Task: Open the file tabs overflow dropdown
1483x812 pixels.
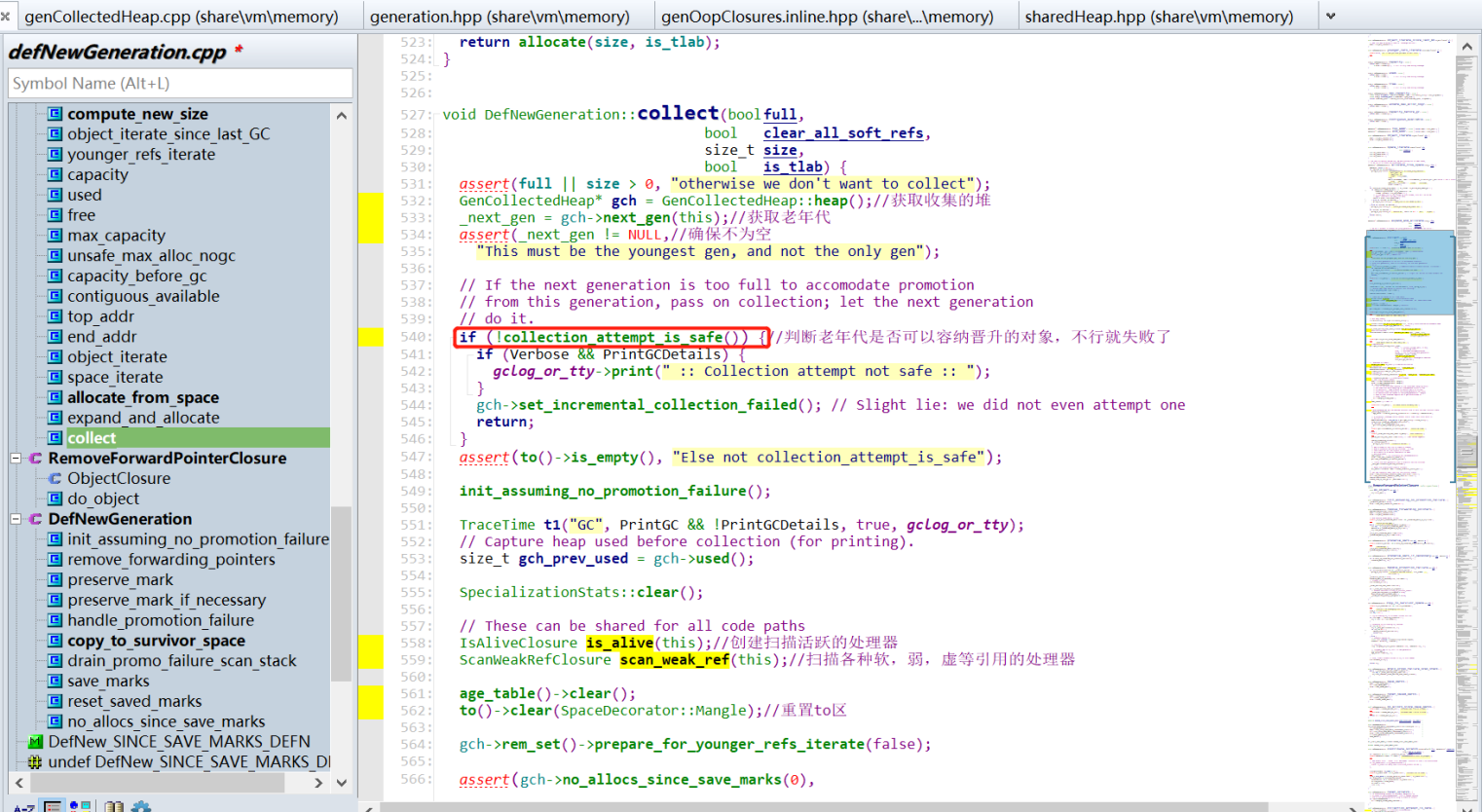Action: [1331, 17]
